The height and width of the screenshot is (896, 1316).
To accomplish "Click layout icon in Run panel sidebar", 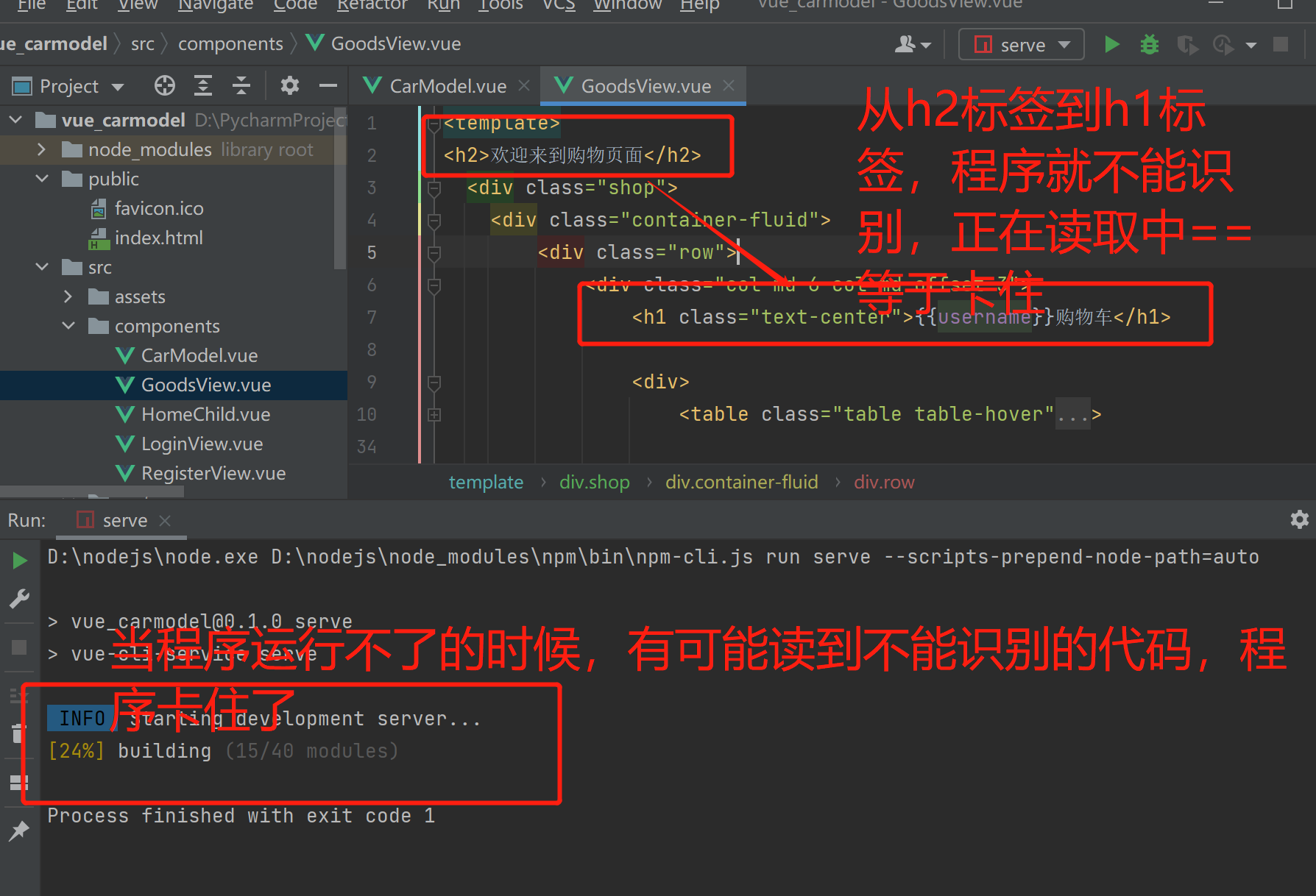I will click(20, 782).
